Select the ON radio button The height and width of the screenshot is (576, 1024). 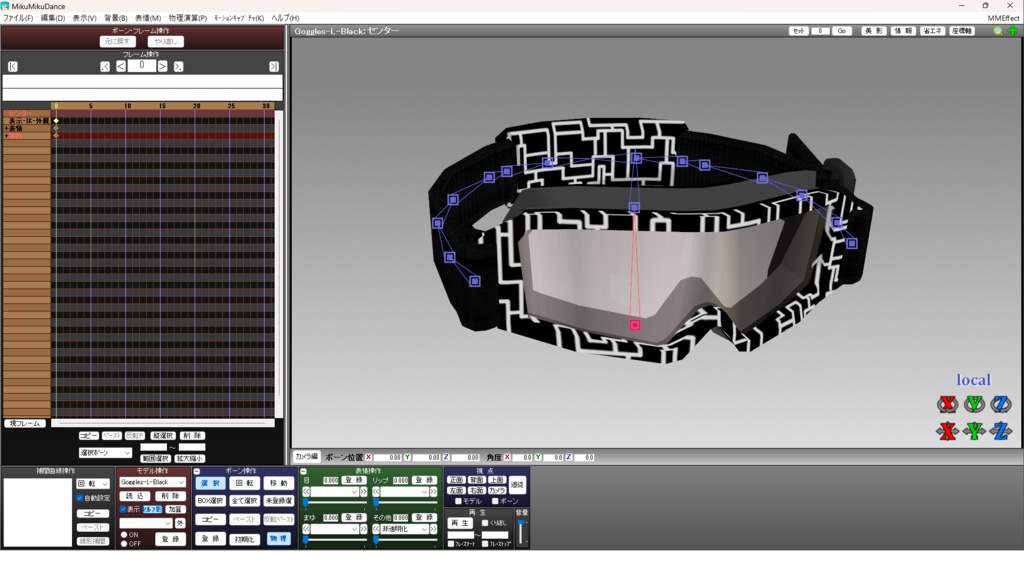click(x=124, y=535)
